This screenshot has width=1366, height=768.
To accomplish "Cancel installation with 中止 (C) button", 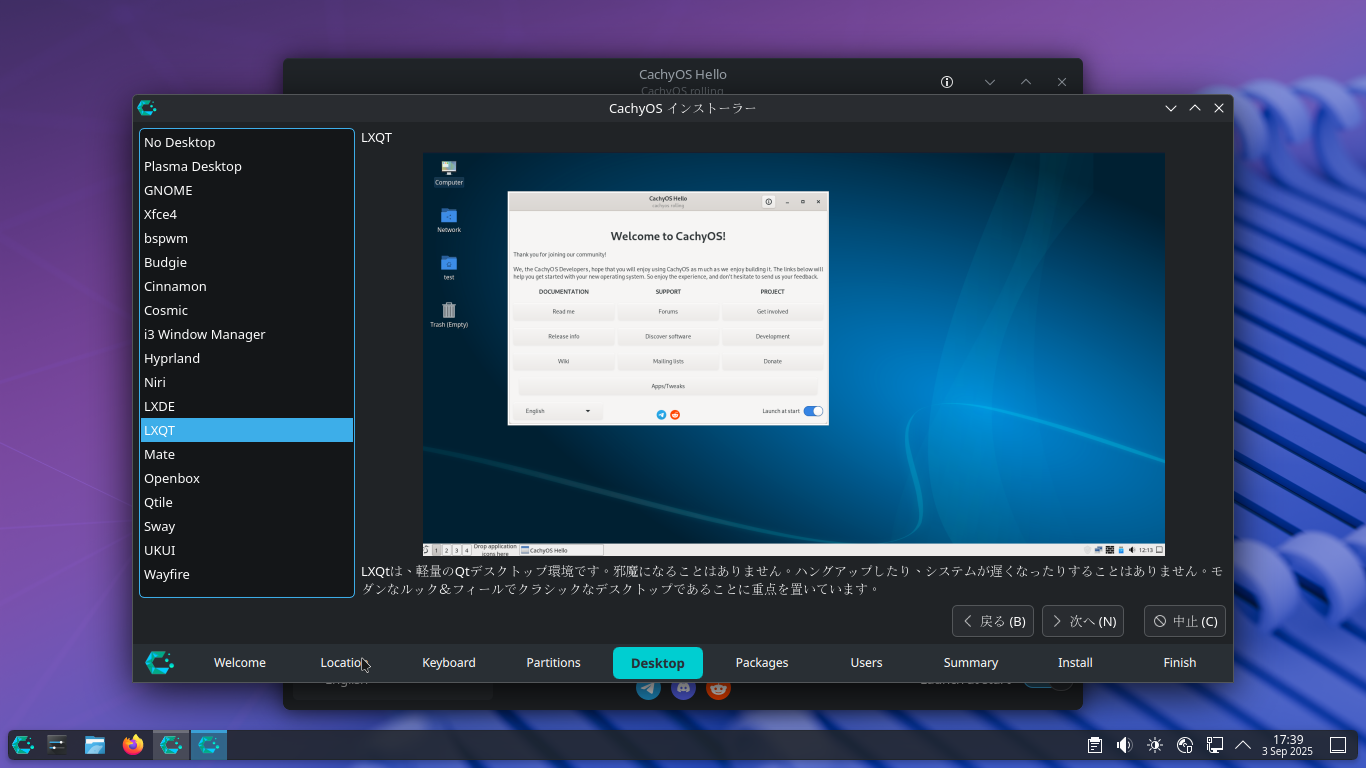I will (1184, 621).
